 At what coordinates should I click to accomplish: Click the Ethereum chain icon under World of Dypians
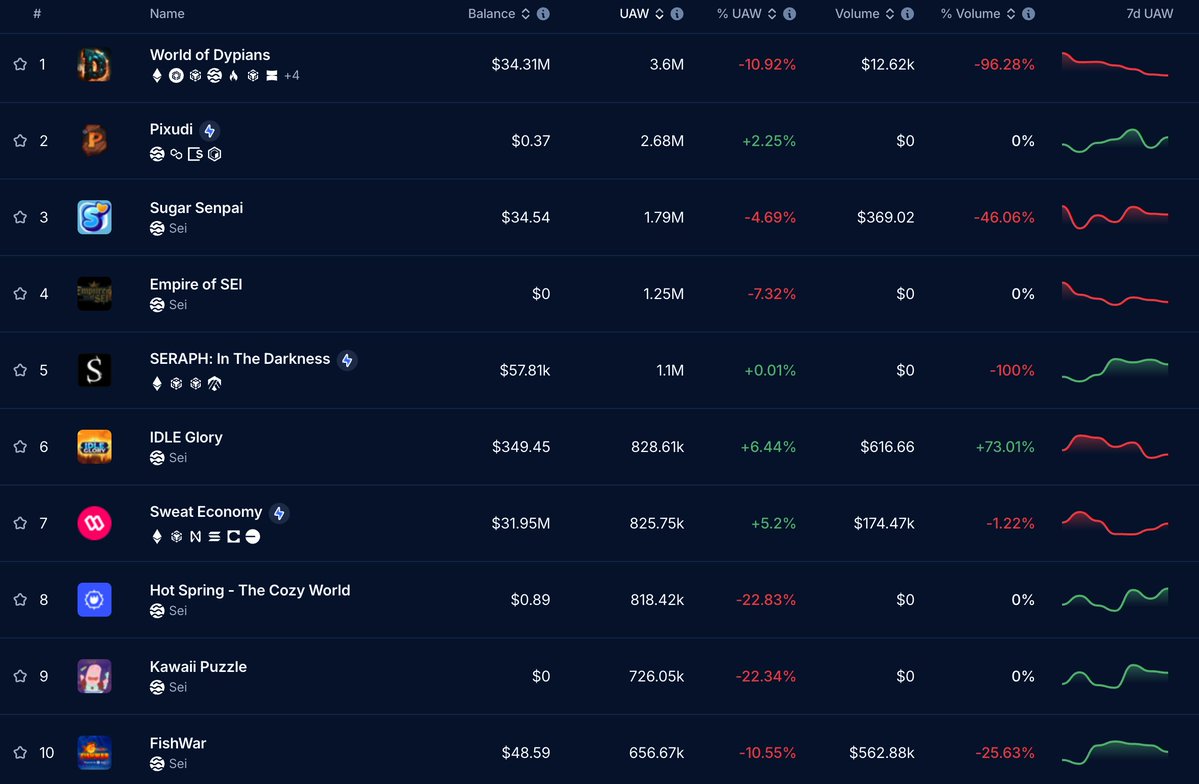157,75
